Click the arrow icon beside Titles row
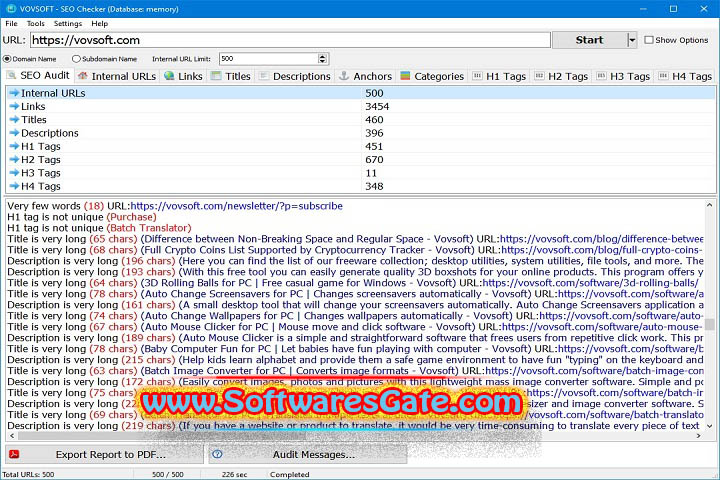720x480 pixels. click(14, 119)
